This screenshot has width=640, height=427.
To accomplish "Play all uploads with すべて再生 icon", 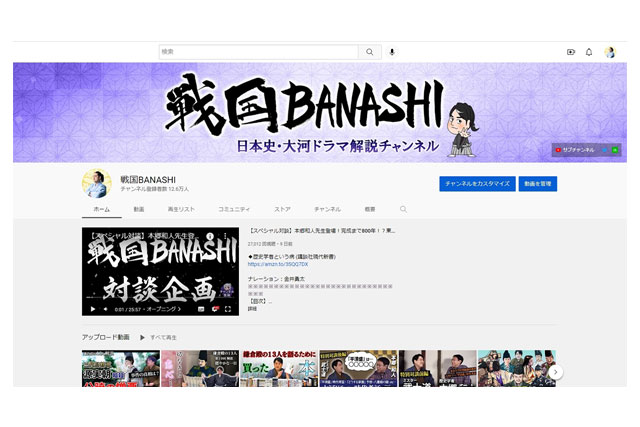I will tap(142, 337).
